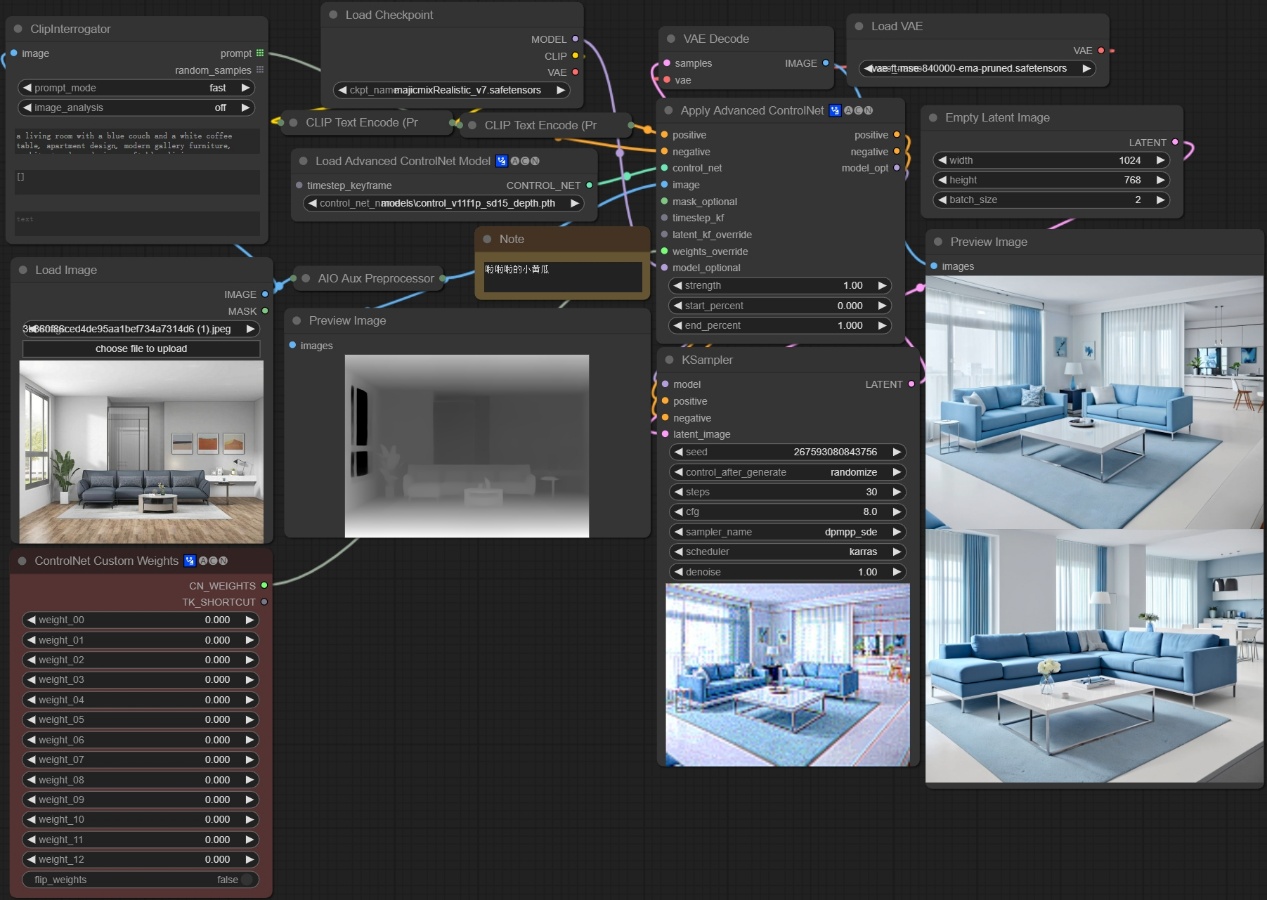Click the left arrow to decrease width value
Screen dimensions: 1267x900
pos(942,160)
